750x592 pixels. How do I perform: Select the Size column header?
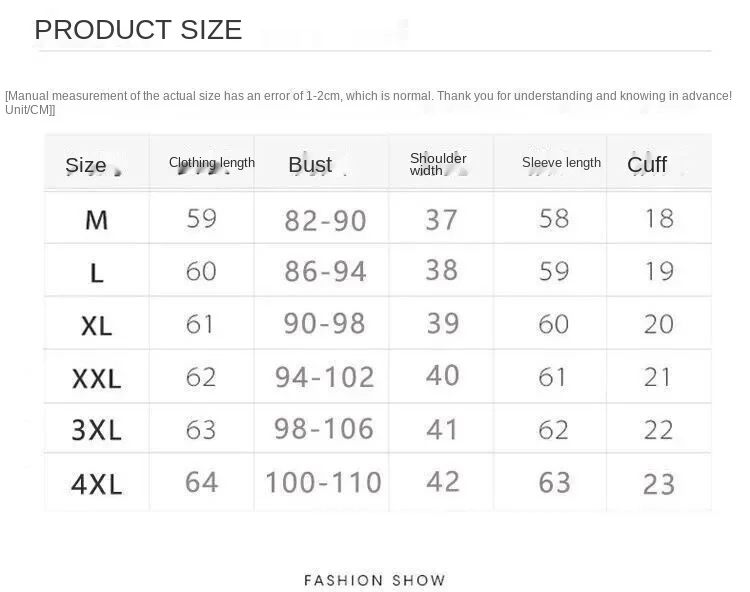[86, 166]
